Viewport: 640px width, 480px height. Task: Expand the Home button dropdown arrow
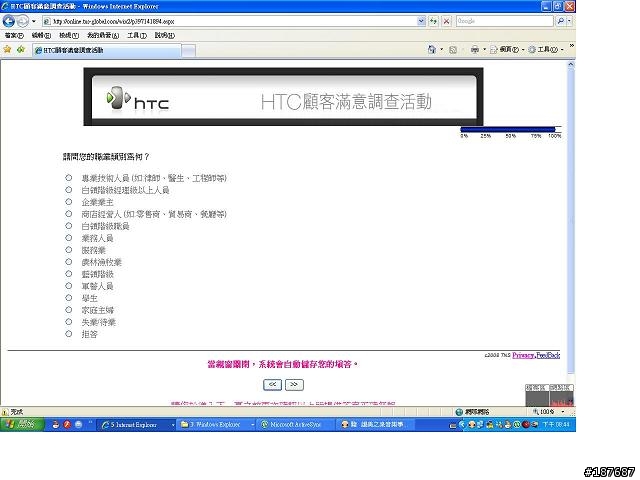441,50
